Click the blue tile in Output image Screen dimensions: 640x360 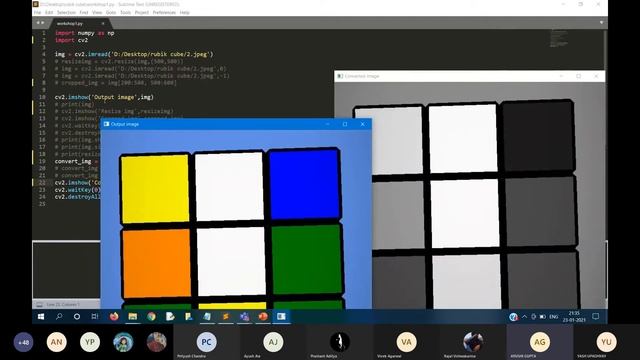304,184
